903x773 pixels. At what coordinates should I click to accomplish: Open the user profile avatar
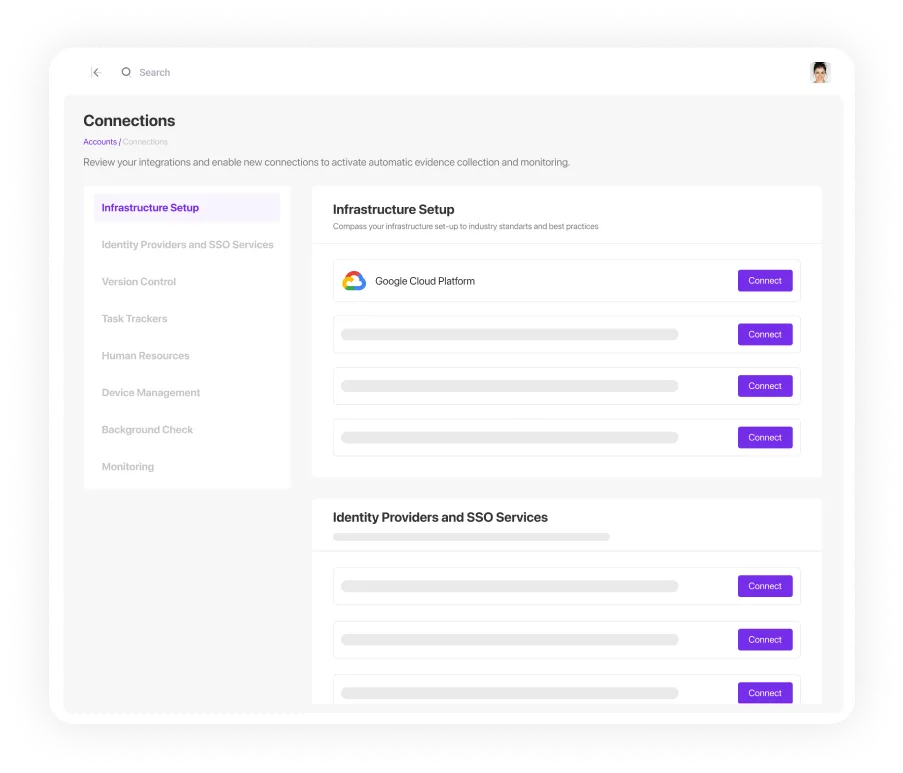[820, 72]
